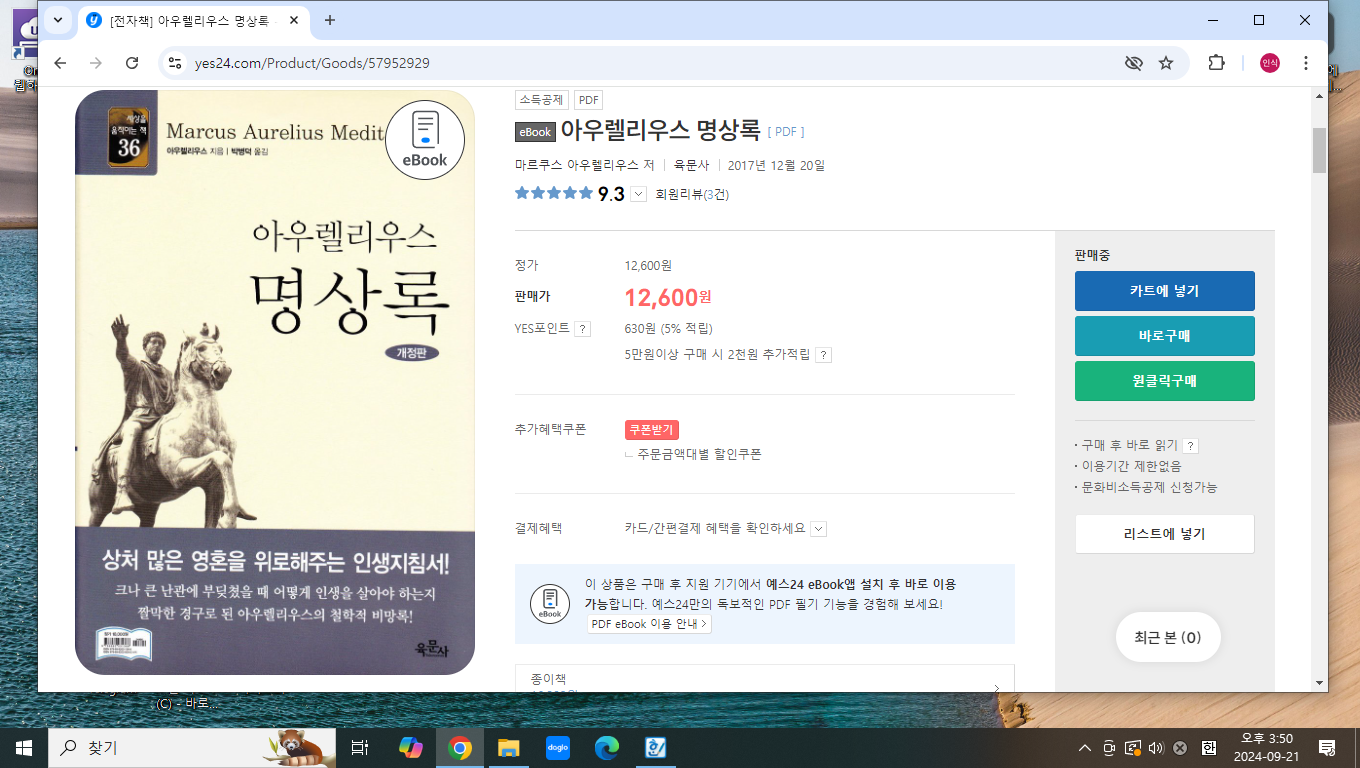The height and width of the screenshot is (768, 1360).
Task: Open the Copilot taskbar icon
Action: [x=410, y=748]
